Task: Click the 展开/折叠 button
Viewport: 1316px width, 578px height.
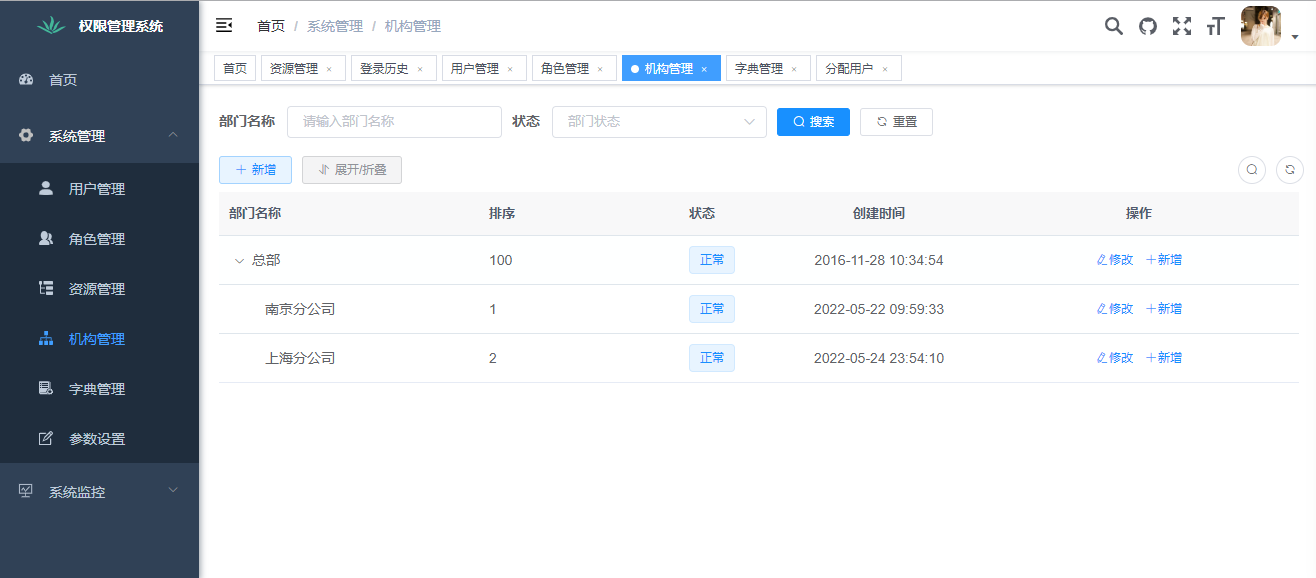Action: pos(352,170)
